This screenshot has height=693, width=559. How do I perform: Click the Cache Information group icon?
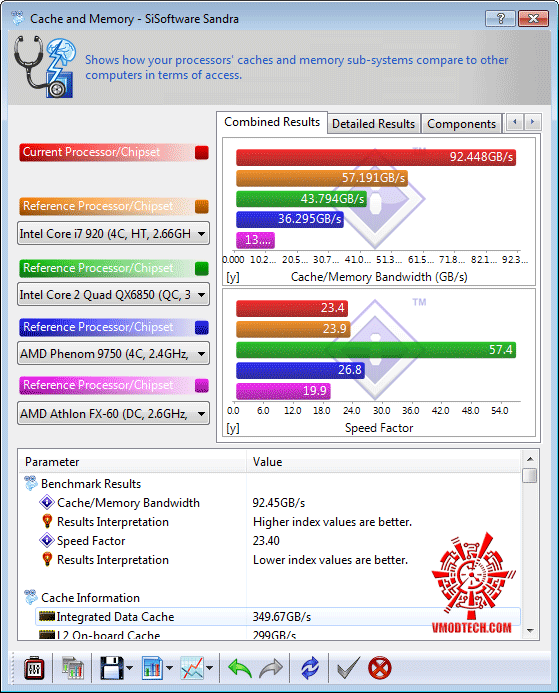[30, 597]
